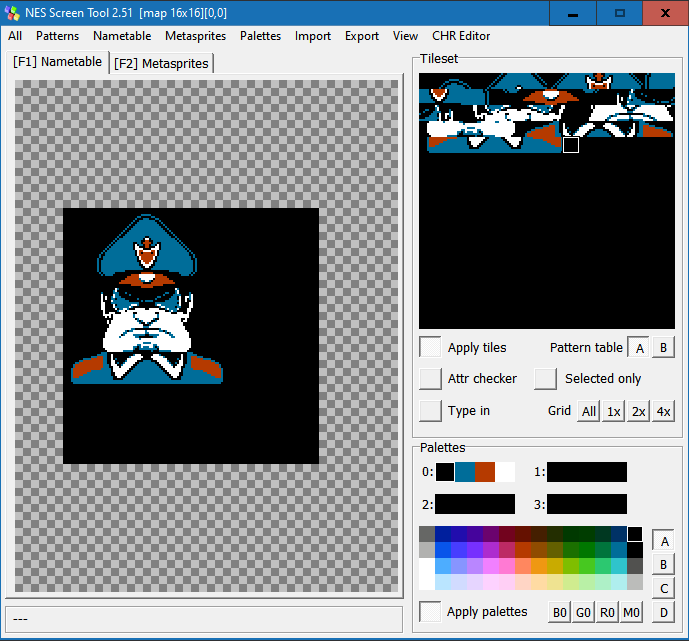The width and height of the screenshot is (689, 641).
Task: Maximize the NES Screen Tool window
Action: 620,13
